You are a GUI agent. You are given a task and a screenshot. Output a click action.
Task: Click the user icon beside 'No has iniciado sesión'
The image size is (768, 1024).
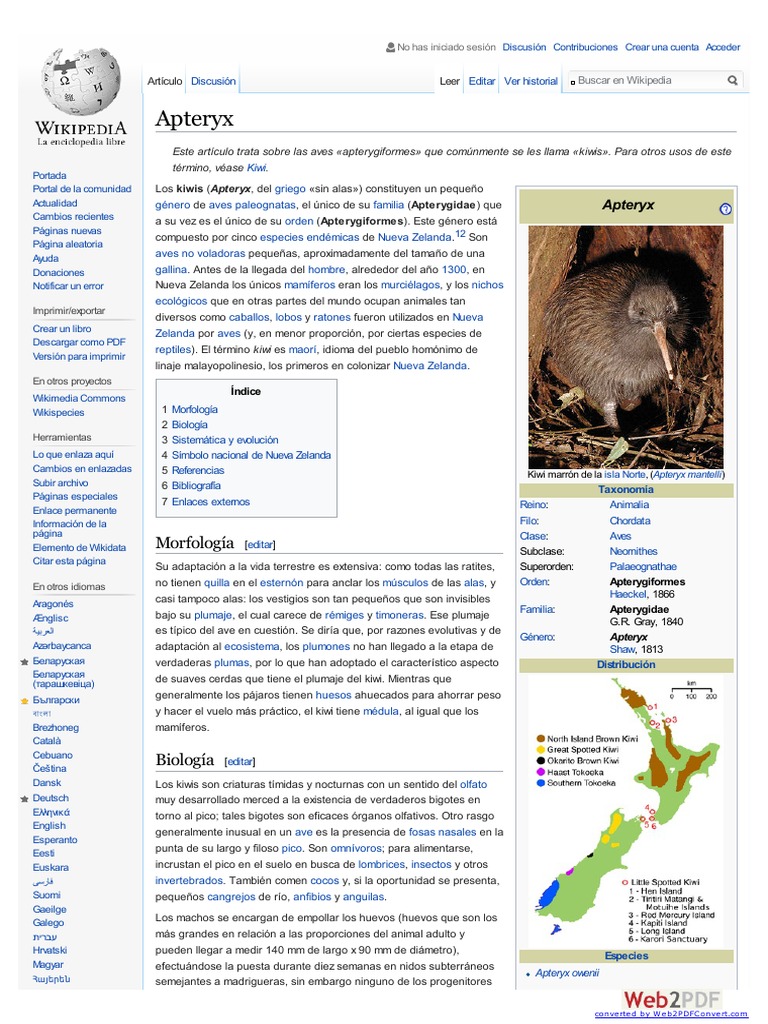point(391,47)
